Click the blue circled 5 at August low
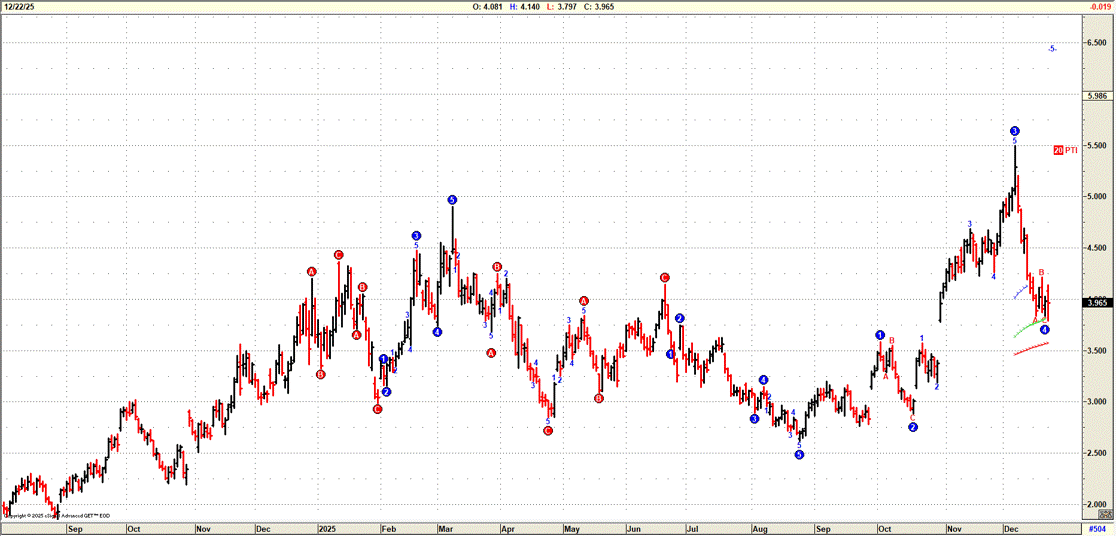The height and width of the screenshot is (536, 1116). pos(799,455)
